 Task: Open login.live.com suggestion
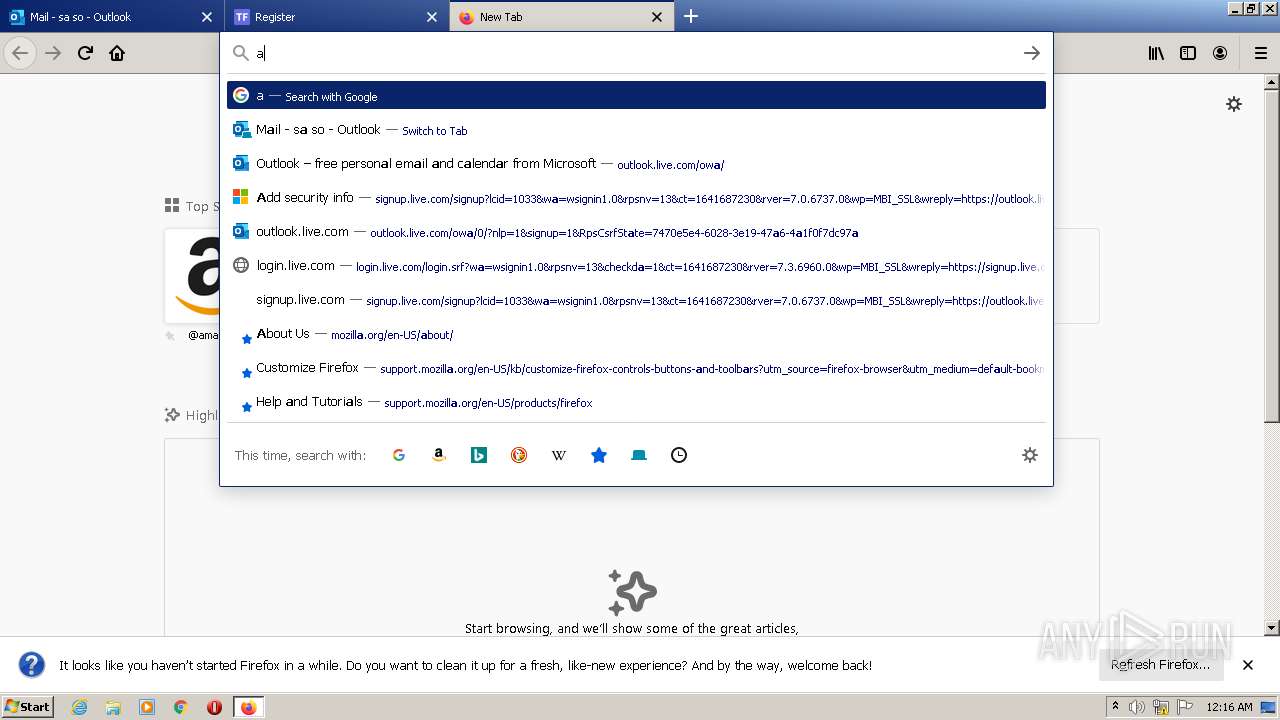[x=636, y=265]
